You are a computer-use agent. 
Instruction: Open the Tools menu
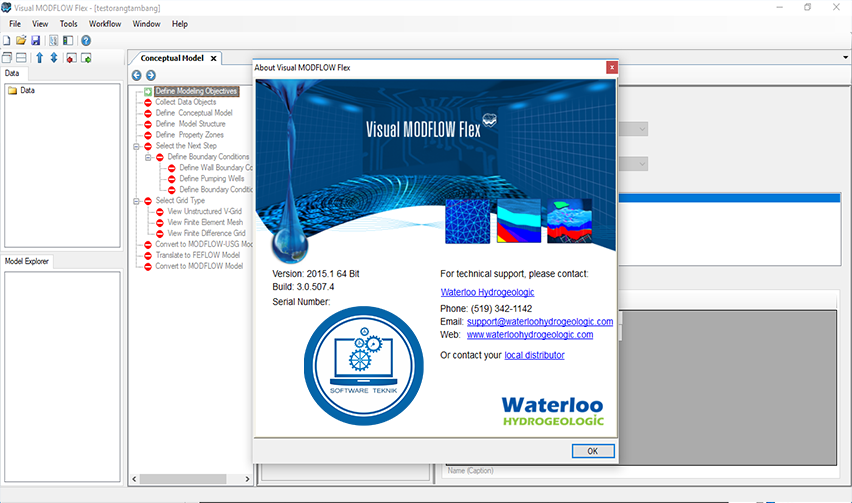click(x=68, y=24)
